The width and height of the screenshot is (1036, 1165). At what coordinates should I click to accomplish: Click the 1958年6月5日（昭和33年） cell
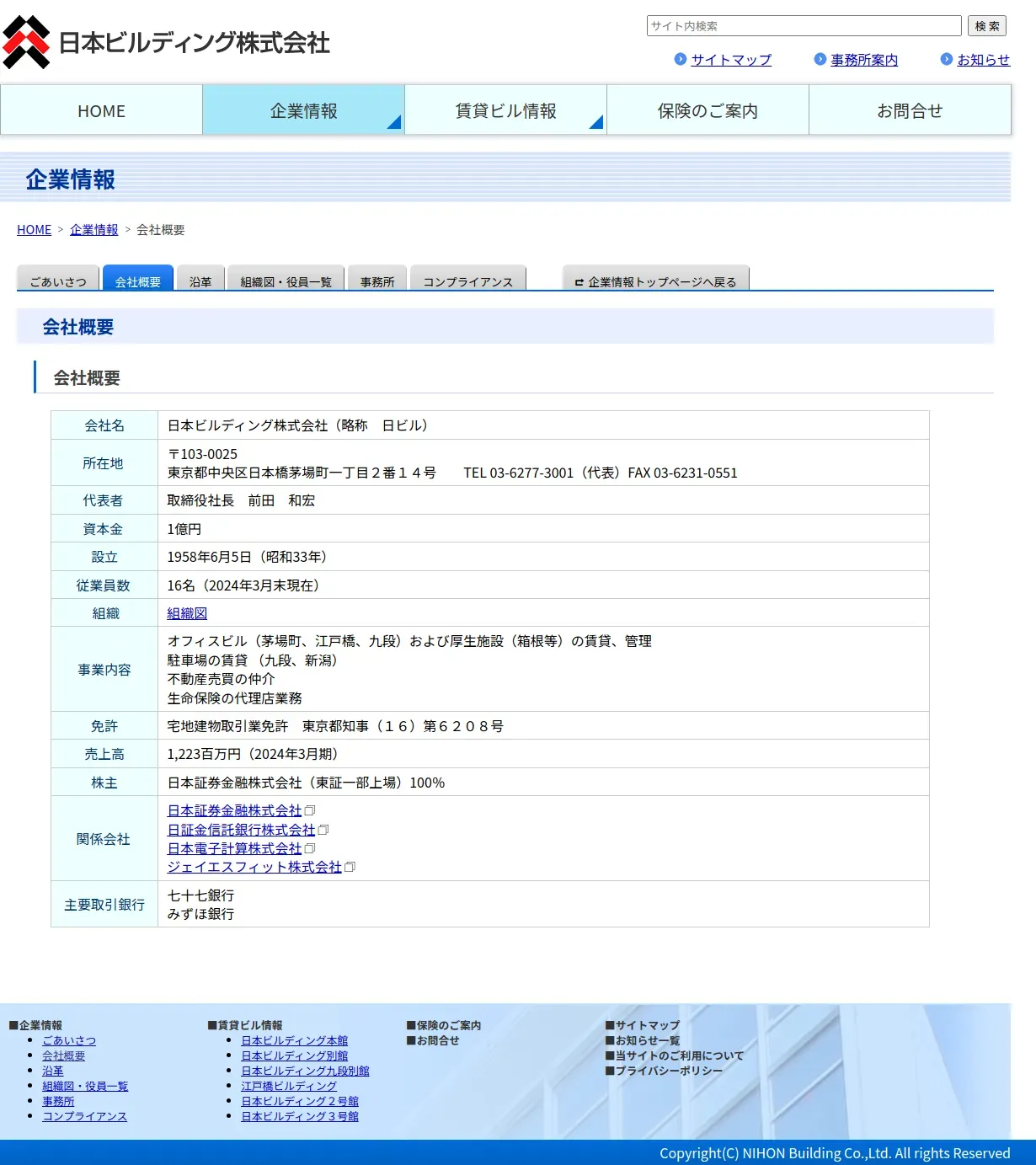[543, 557]
